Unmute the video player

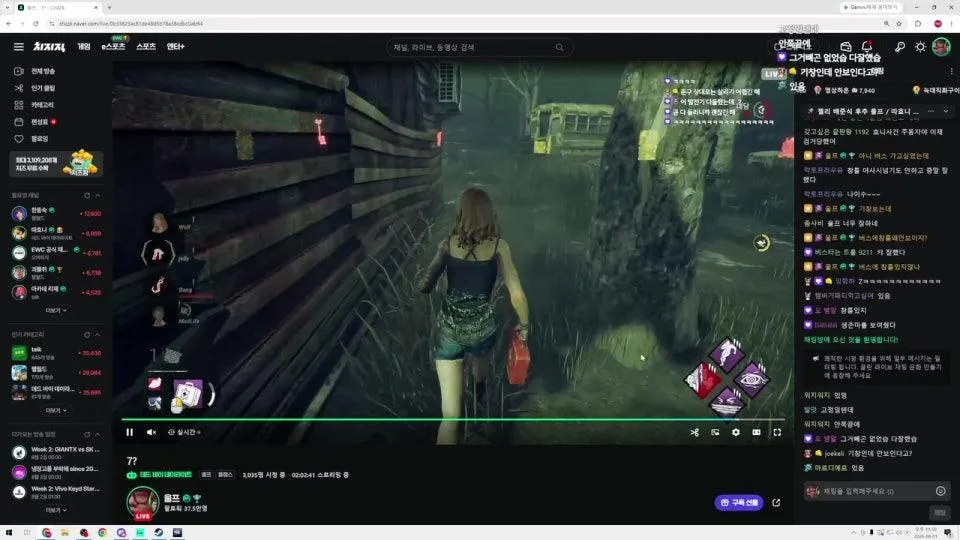pyautogui.click(x=151, y=432)
